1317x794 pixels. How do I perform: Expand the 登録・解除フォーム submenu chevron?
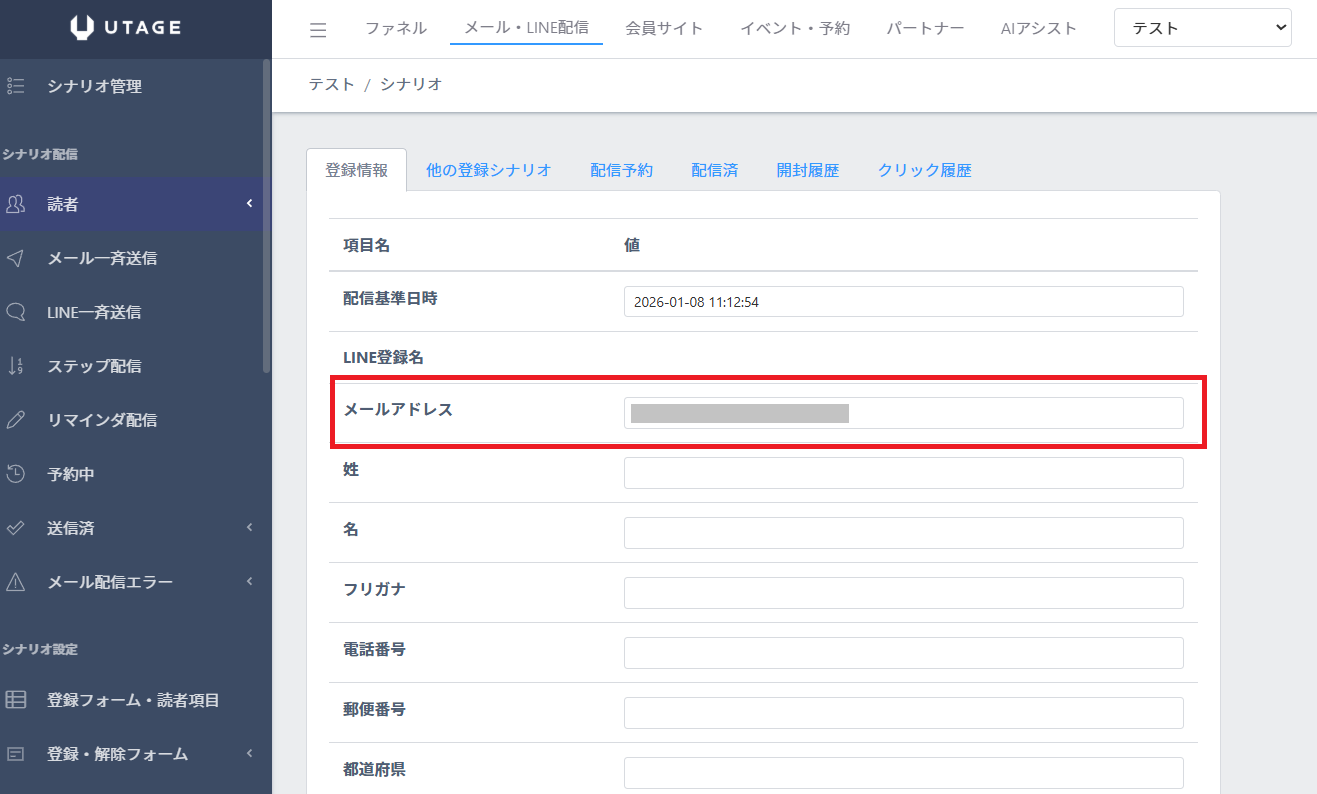249,754
